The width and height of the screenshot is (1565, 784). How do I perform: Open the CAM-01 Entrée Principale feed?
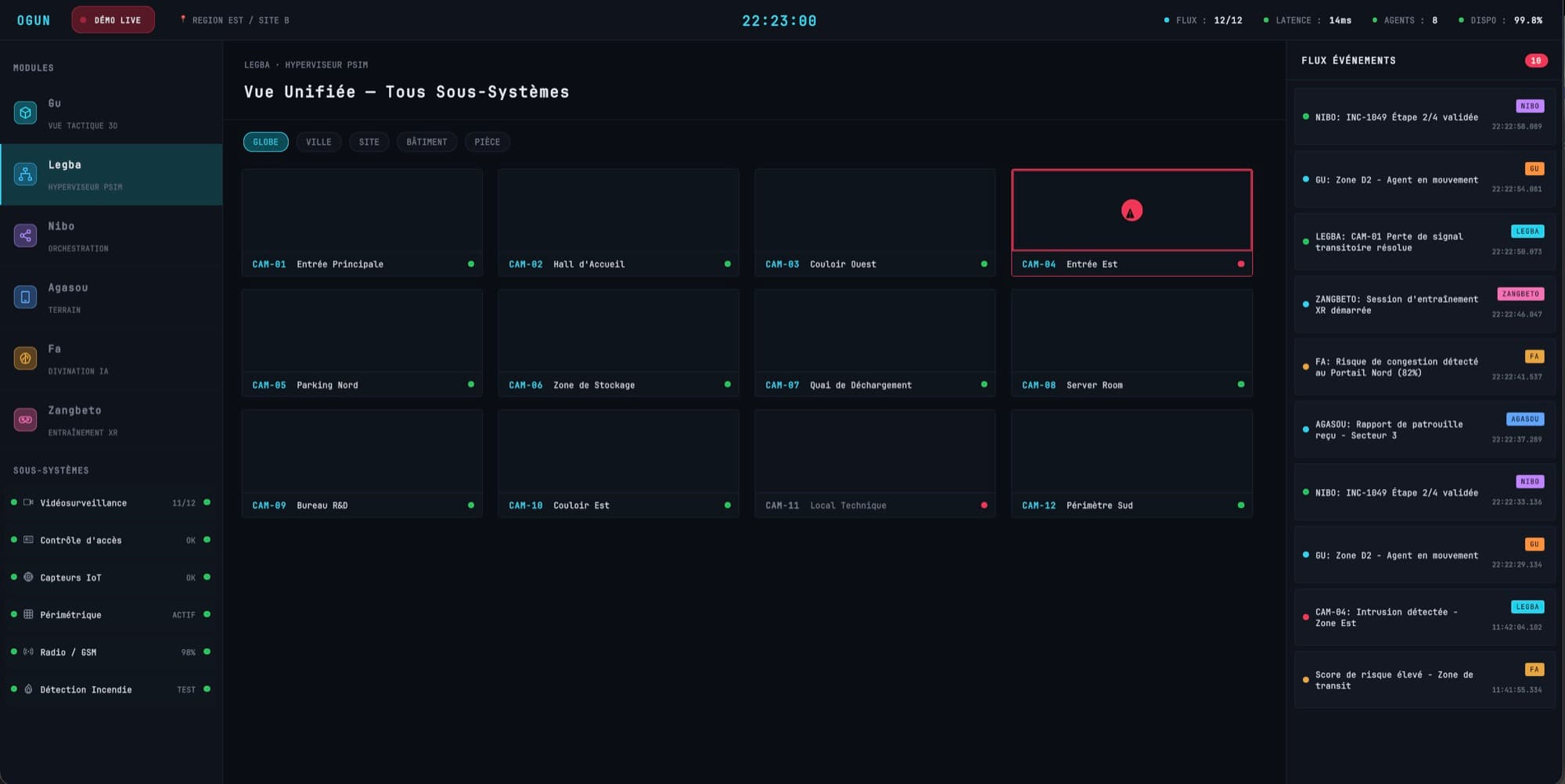point(362,223)
